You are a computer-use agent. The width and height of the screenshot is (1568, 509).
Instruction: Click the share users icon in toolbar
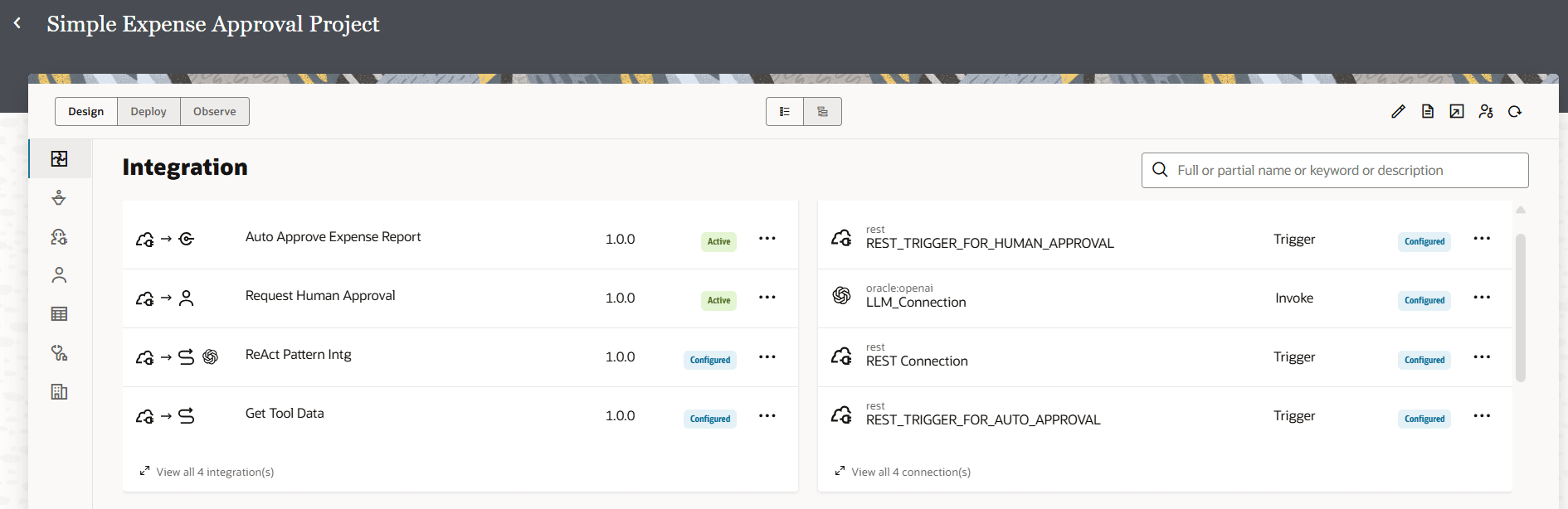point(1486,111)
